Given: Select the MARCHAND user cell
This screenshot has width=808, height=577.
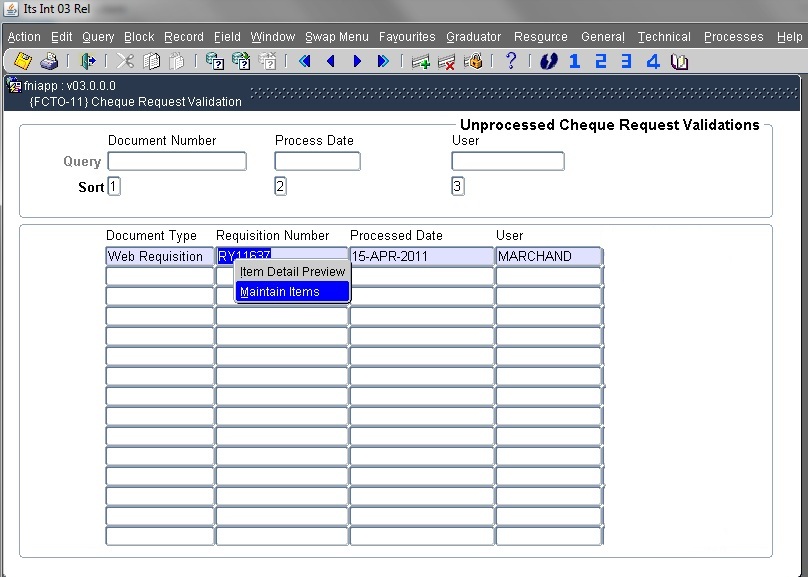Looking at the screenshot, I should pyautogui.click(x=548, y=256).
